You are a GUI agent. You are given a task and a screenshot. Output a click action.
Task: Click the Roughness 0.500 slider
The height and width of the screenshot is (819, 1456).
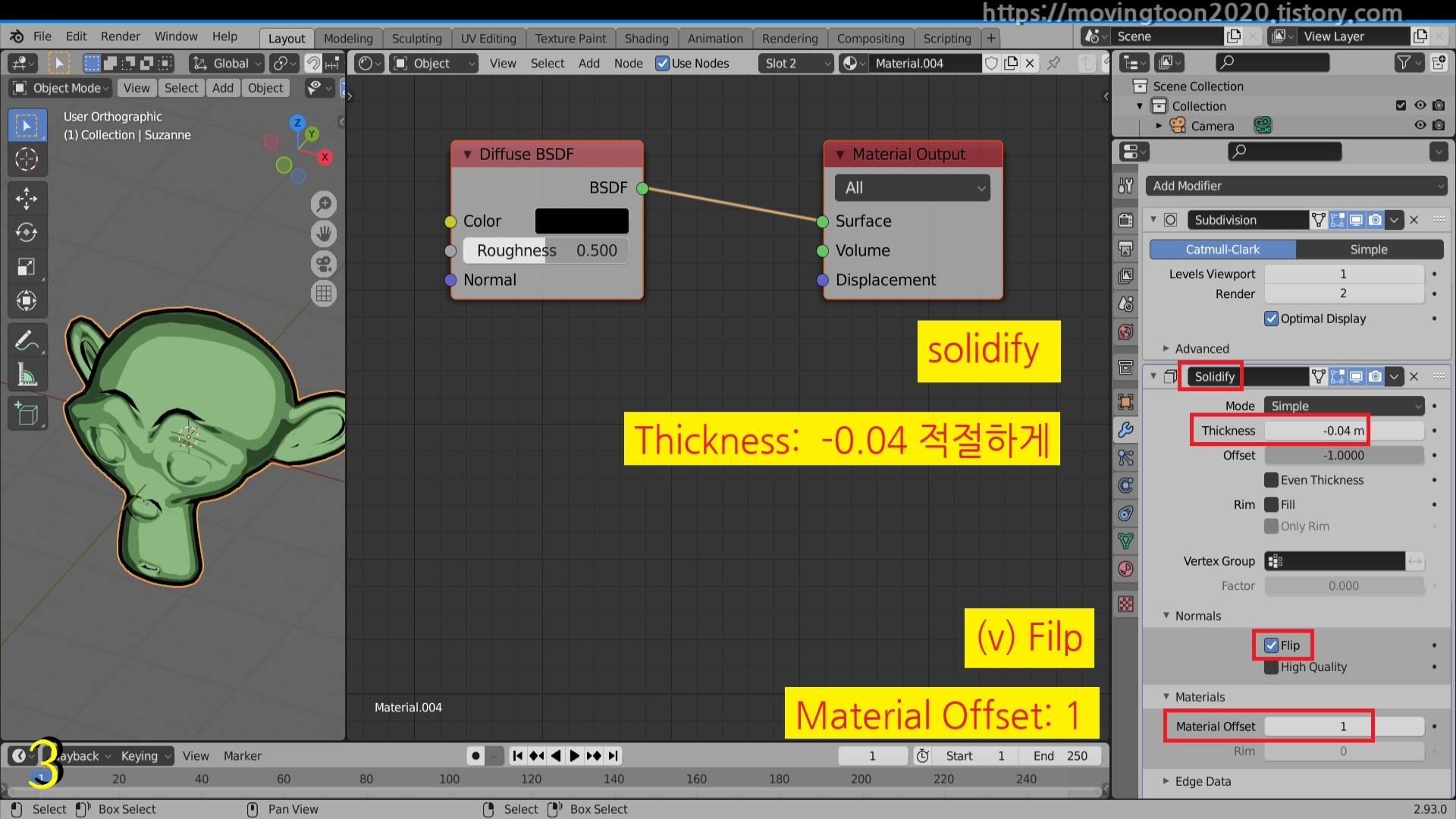[x=546, y=250]
